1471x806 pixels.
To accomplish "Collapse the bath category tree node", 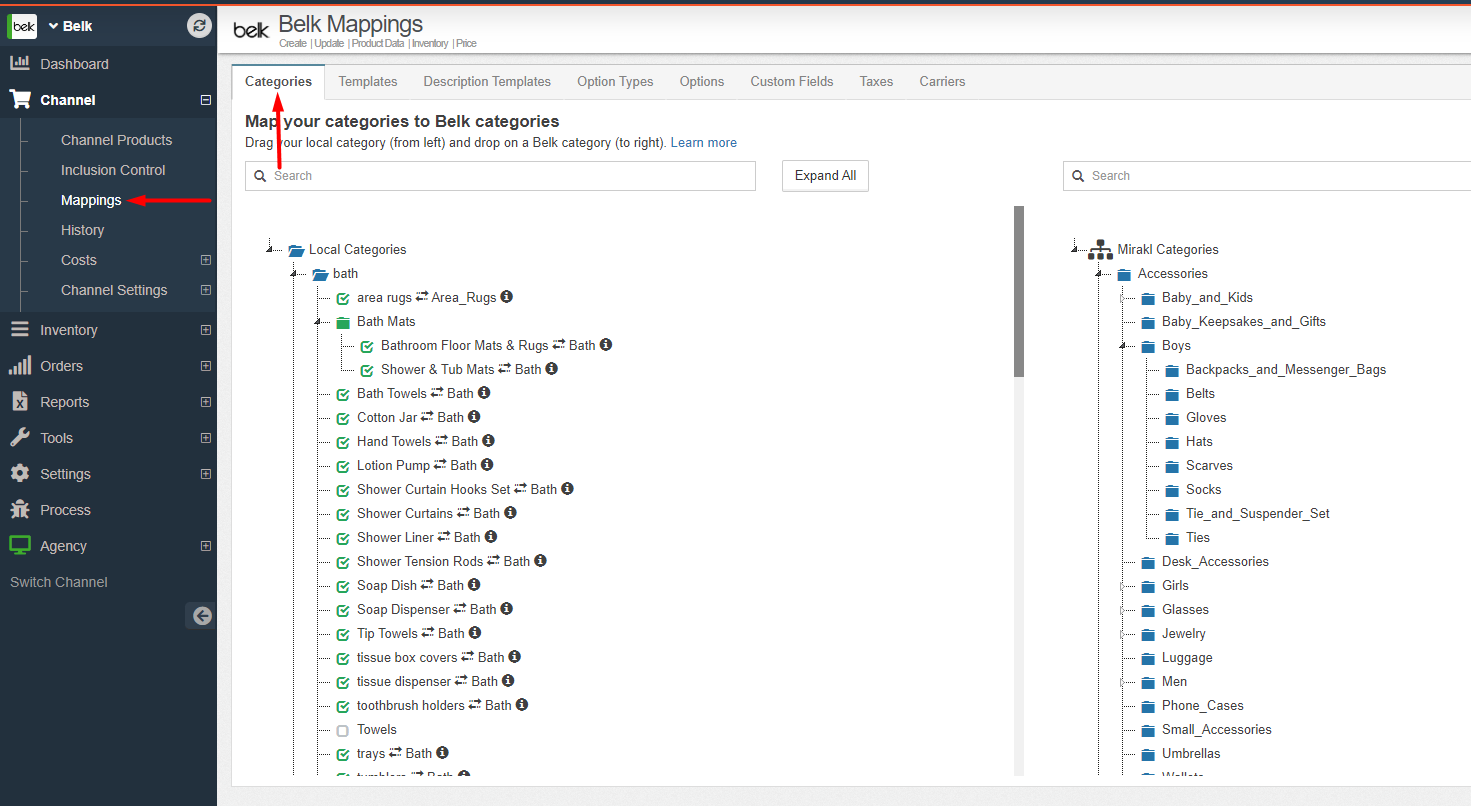I will tap(294, 274).
